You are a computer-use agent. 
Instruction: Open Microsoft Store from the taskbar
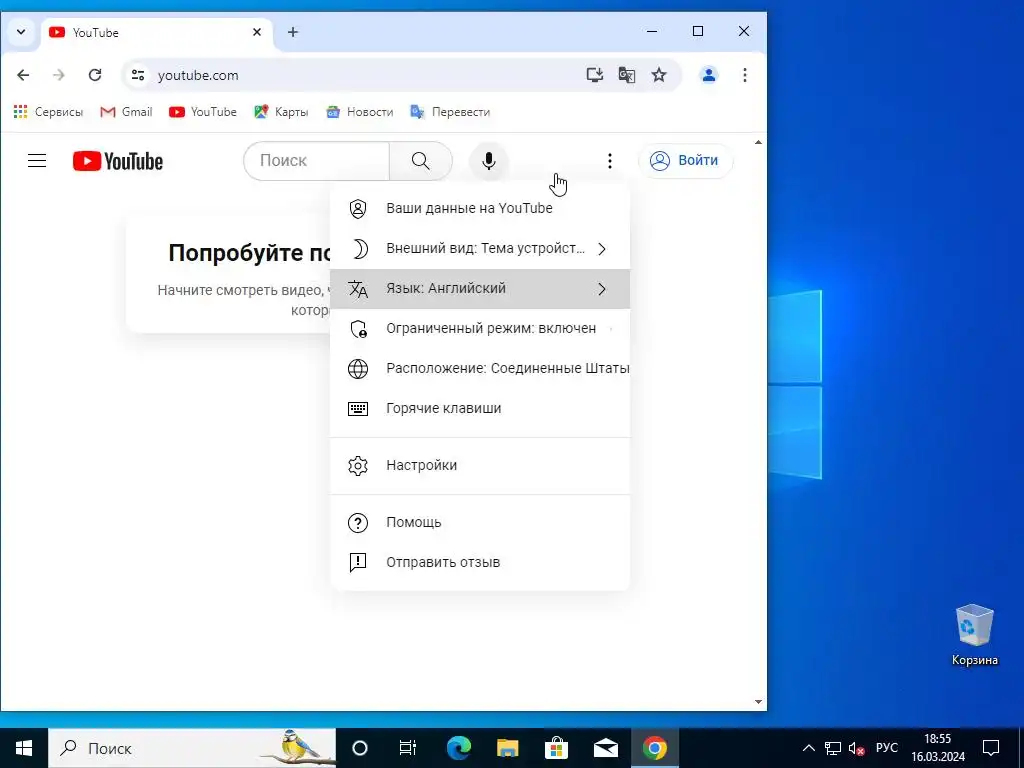point(556,748)
